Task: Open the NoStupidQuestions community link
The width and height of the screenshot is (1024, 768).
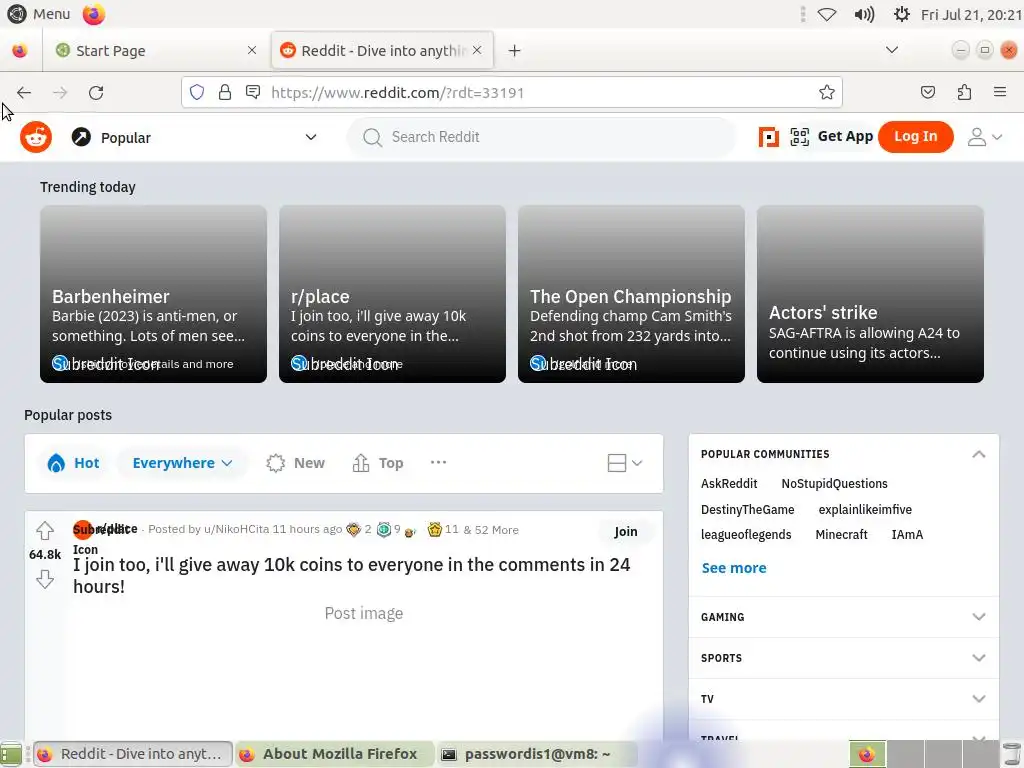Action: [x=835, y=484]
